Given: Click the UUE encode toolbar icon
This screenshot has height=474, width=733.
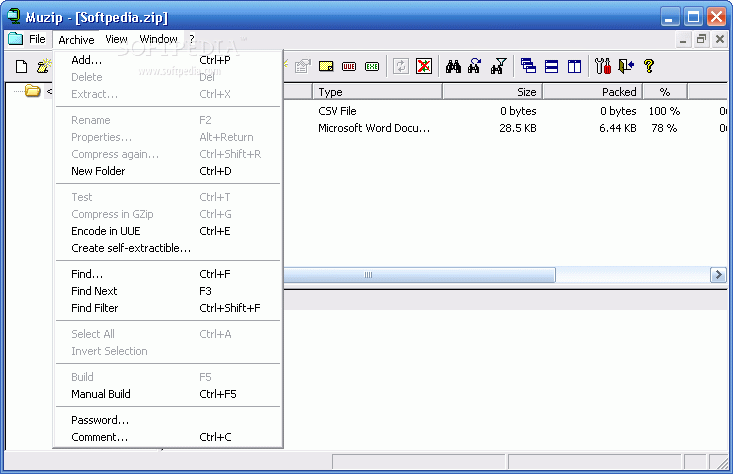Looking at the screenshot, I should 349,66.
